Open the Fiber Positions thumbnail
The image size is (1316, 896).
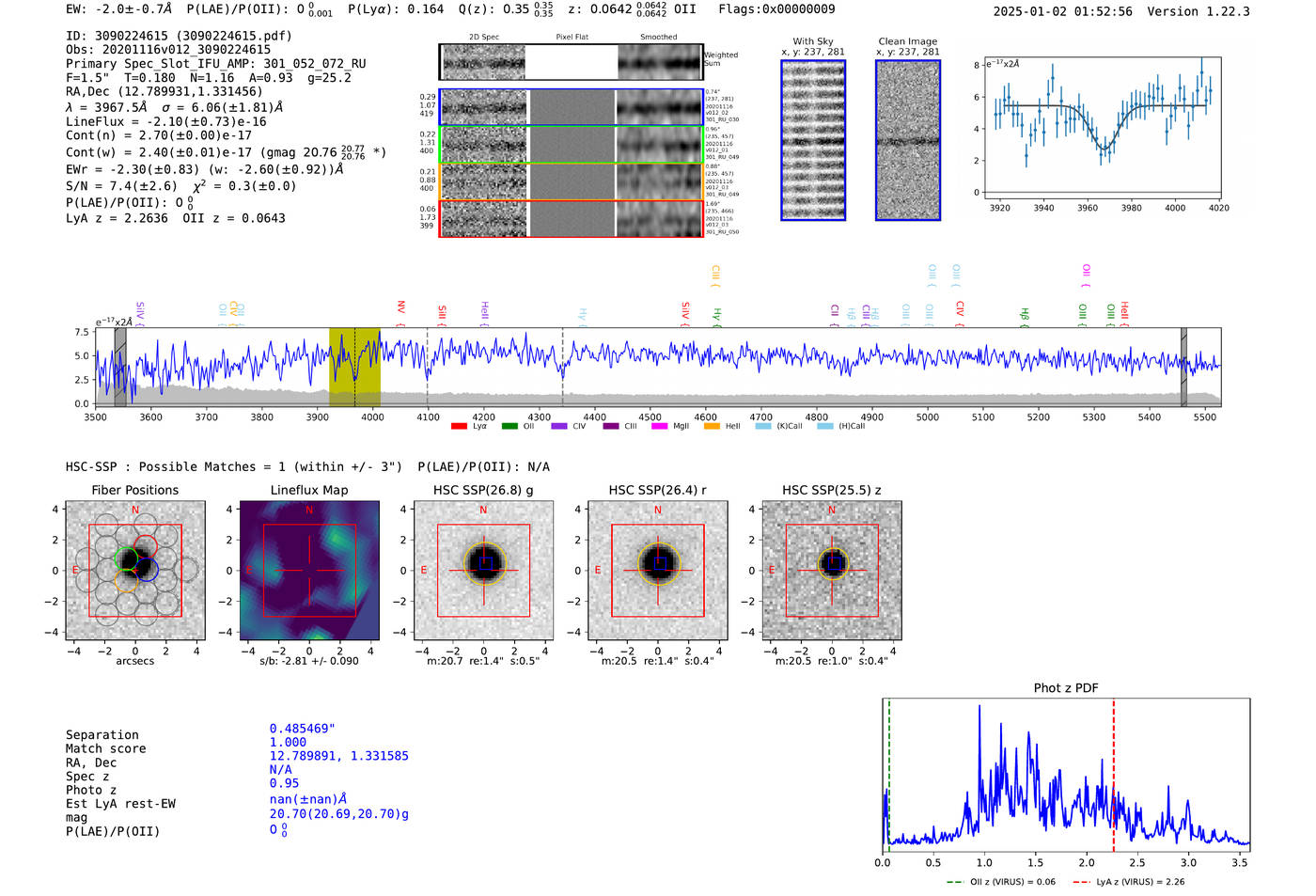(134, 571)
